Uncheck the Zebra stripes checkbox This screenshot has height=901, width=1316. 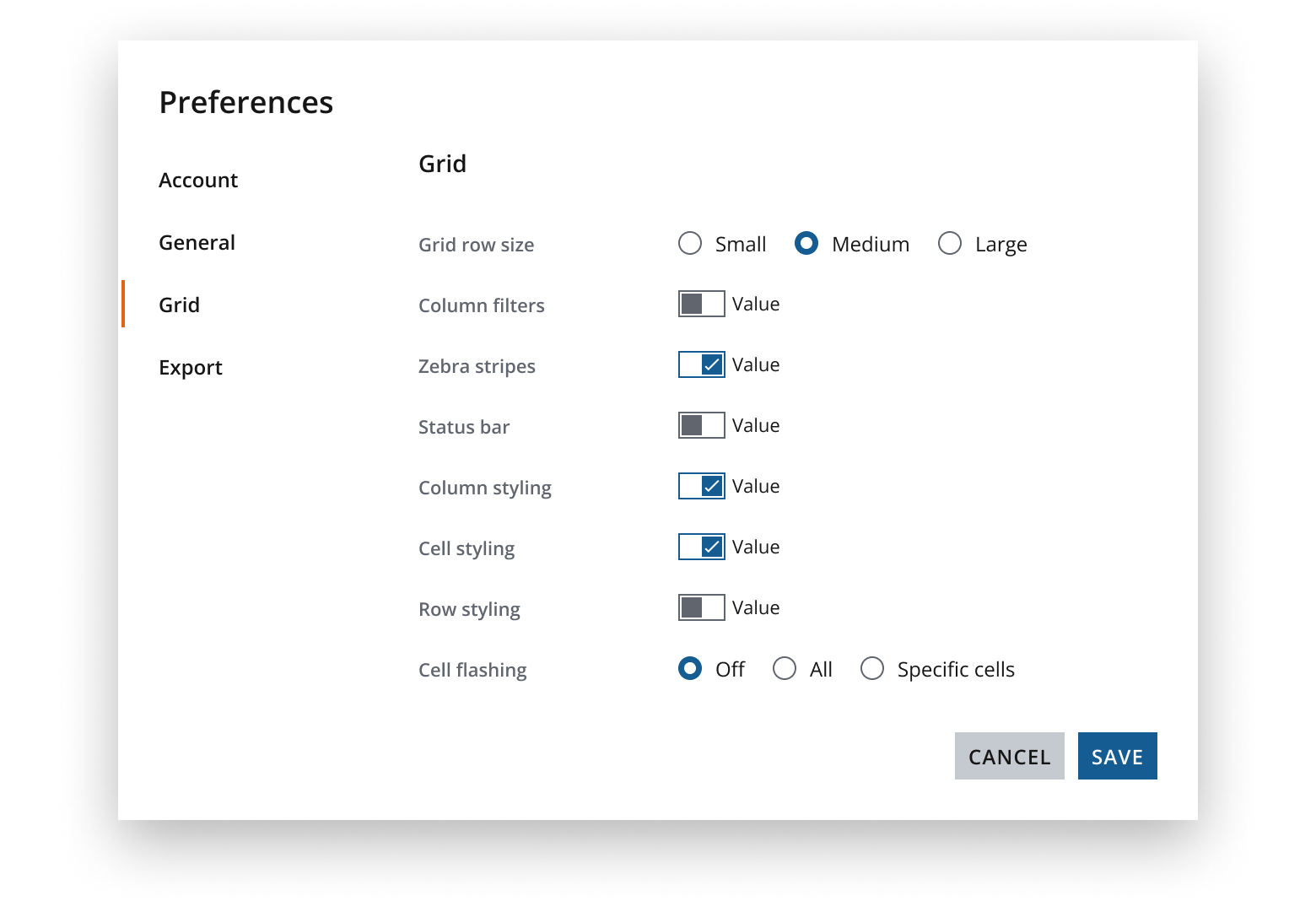click(702, 364)
